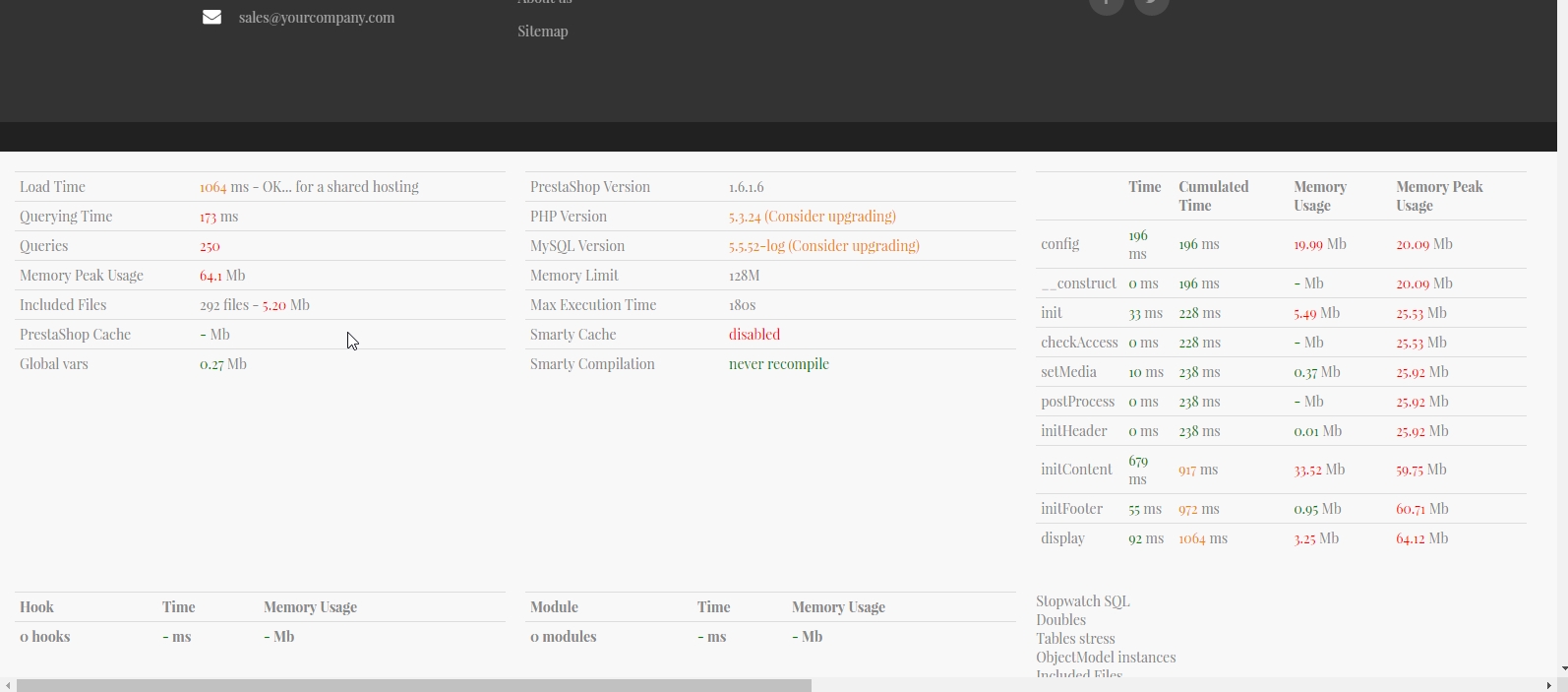Viewport: 1568px width, 692px height.
Task: Select the PrestaShop Cache row label
Action: pos(75,335)
